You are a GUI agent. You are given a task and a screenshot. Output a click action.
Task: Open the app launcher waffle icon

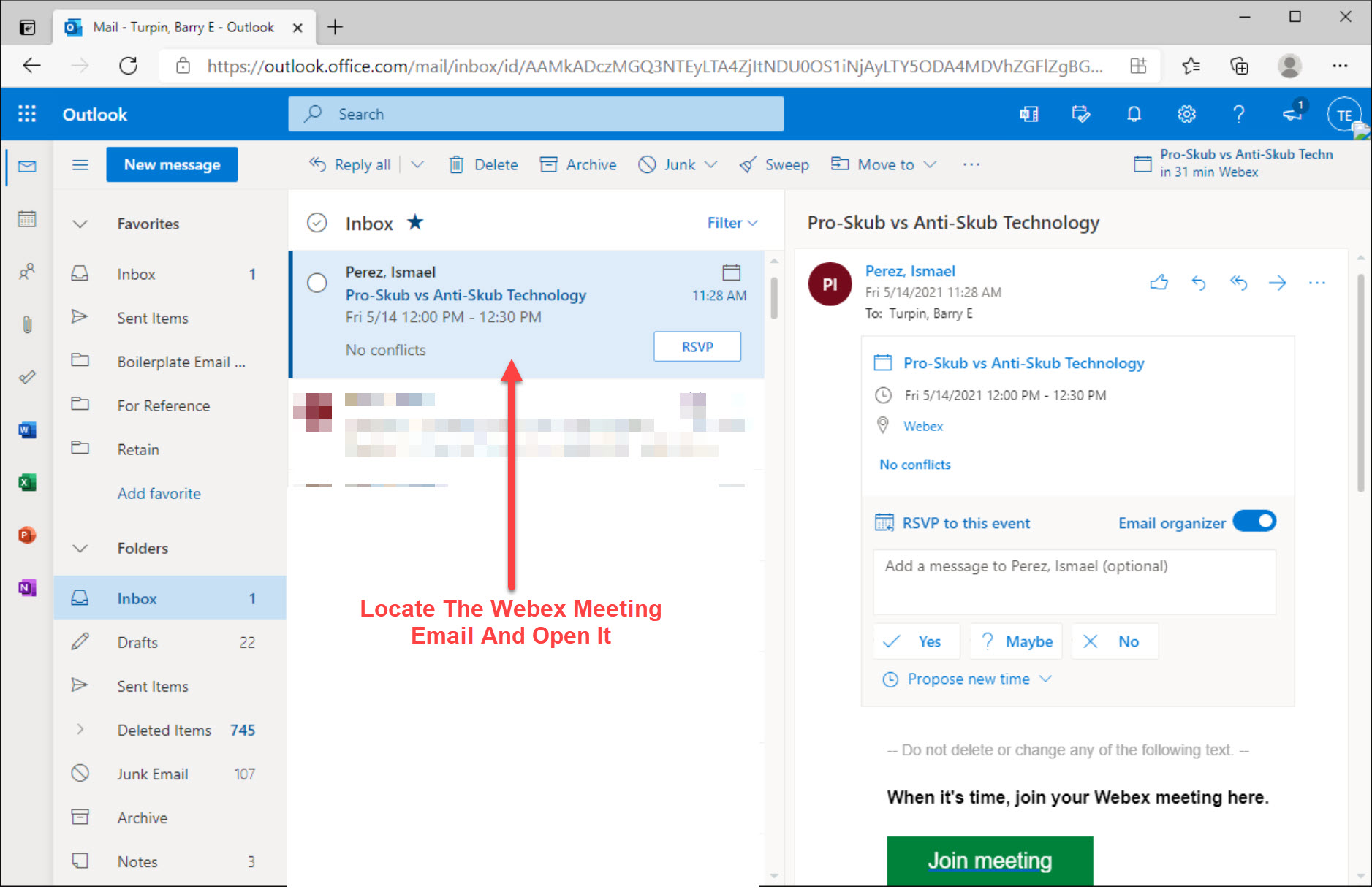pyautogui.click(x=27, y=114)
